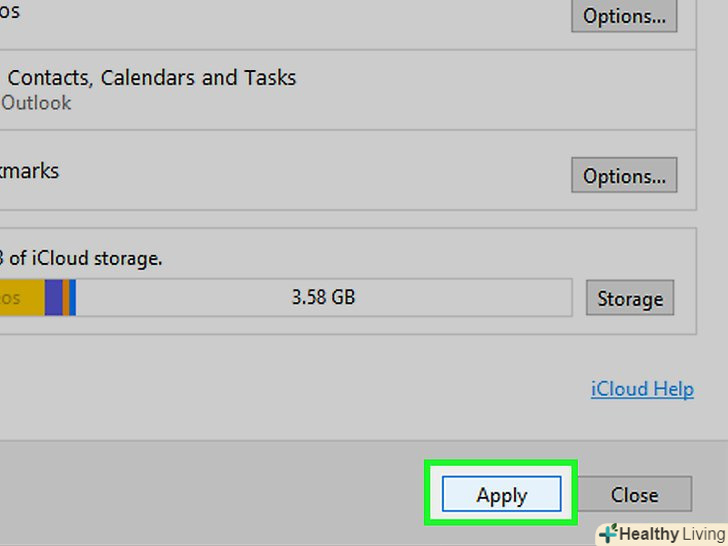Image resolution: width=728 pixels, height=546 pixels.
Task: Click the empty gray area of storage bar
Action: (x=450, y=298)
